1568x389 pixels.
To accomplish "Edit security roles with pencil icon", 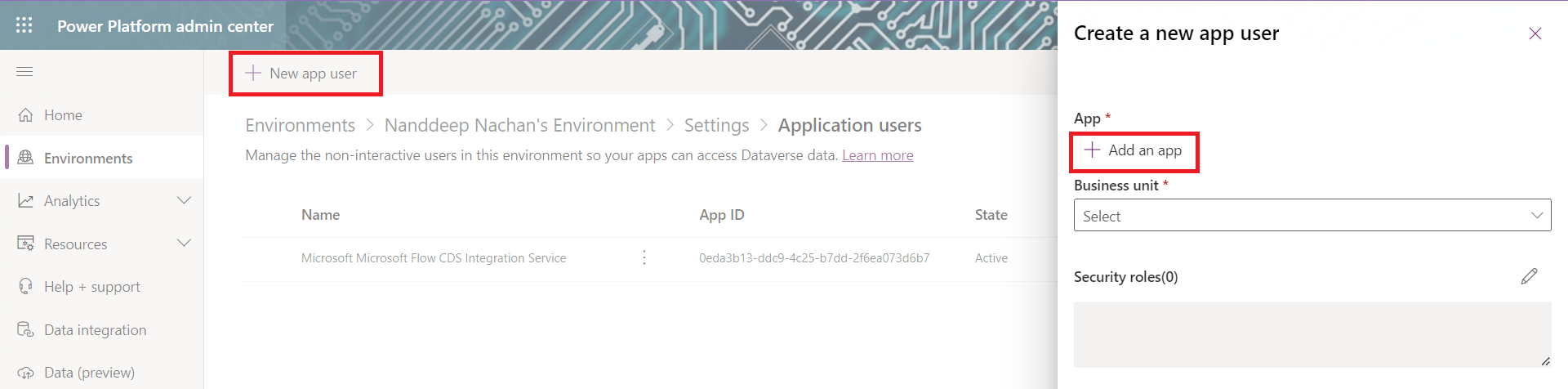I will point(1529,277).
